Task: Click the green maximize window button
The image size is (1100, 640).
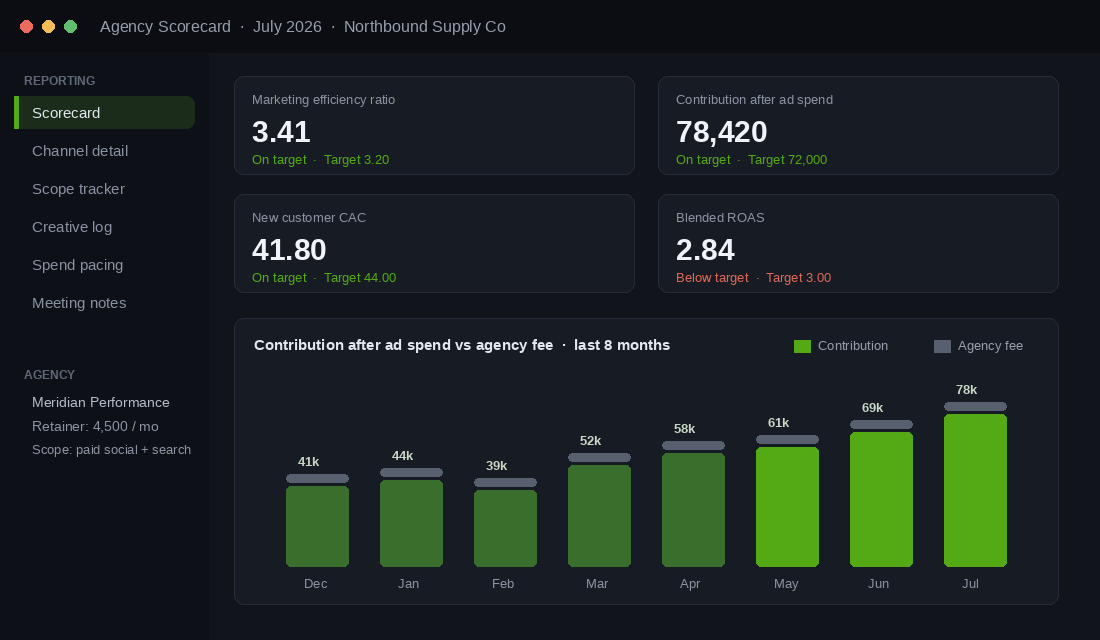Action: click(x=70, y=27)
